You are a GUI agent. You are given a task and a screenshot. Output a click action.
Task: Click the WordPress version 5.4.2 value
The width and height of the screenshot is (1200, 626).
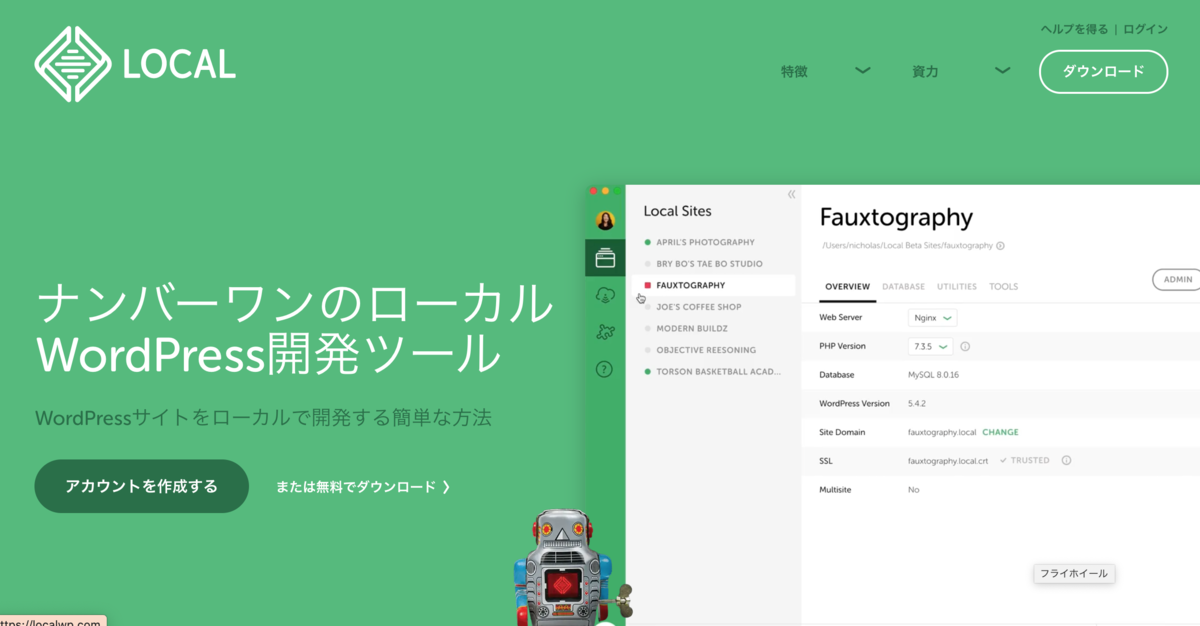point(918,404)
